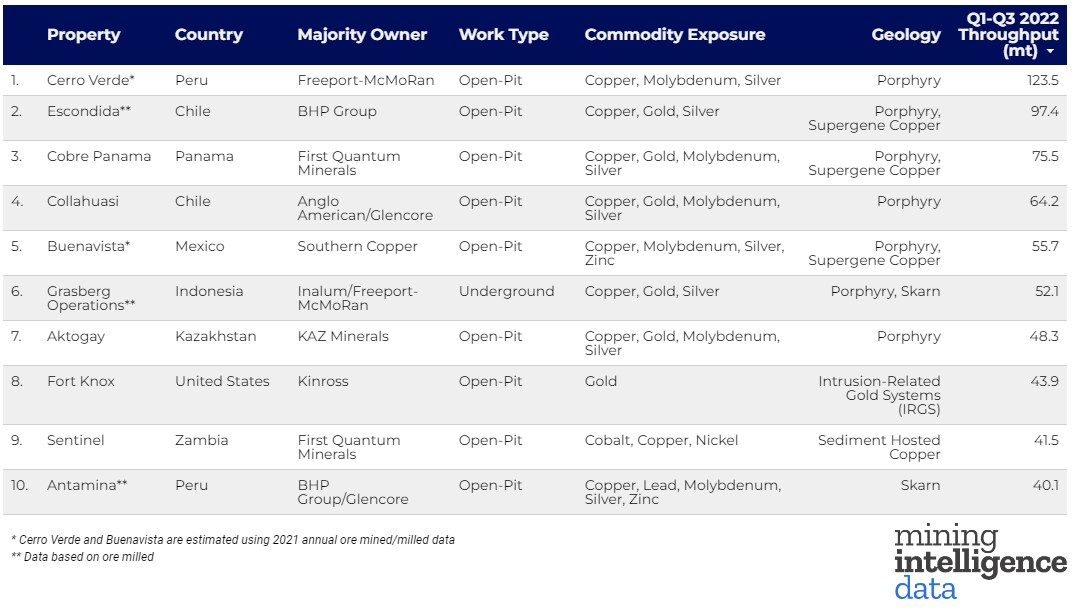Open the Cerro Verde property entry
This screenshot has width=1075, height=613.
click(x=90, y=81)
